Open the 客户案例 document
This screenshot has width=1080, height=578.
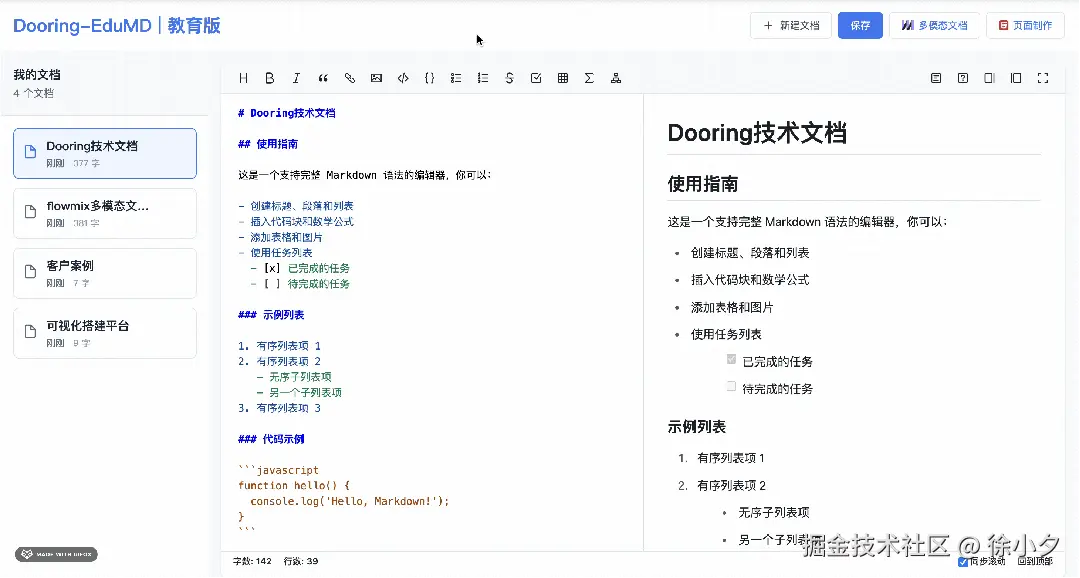coord(105,273)
